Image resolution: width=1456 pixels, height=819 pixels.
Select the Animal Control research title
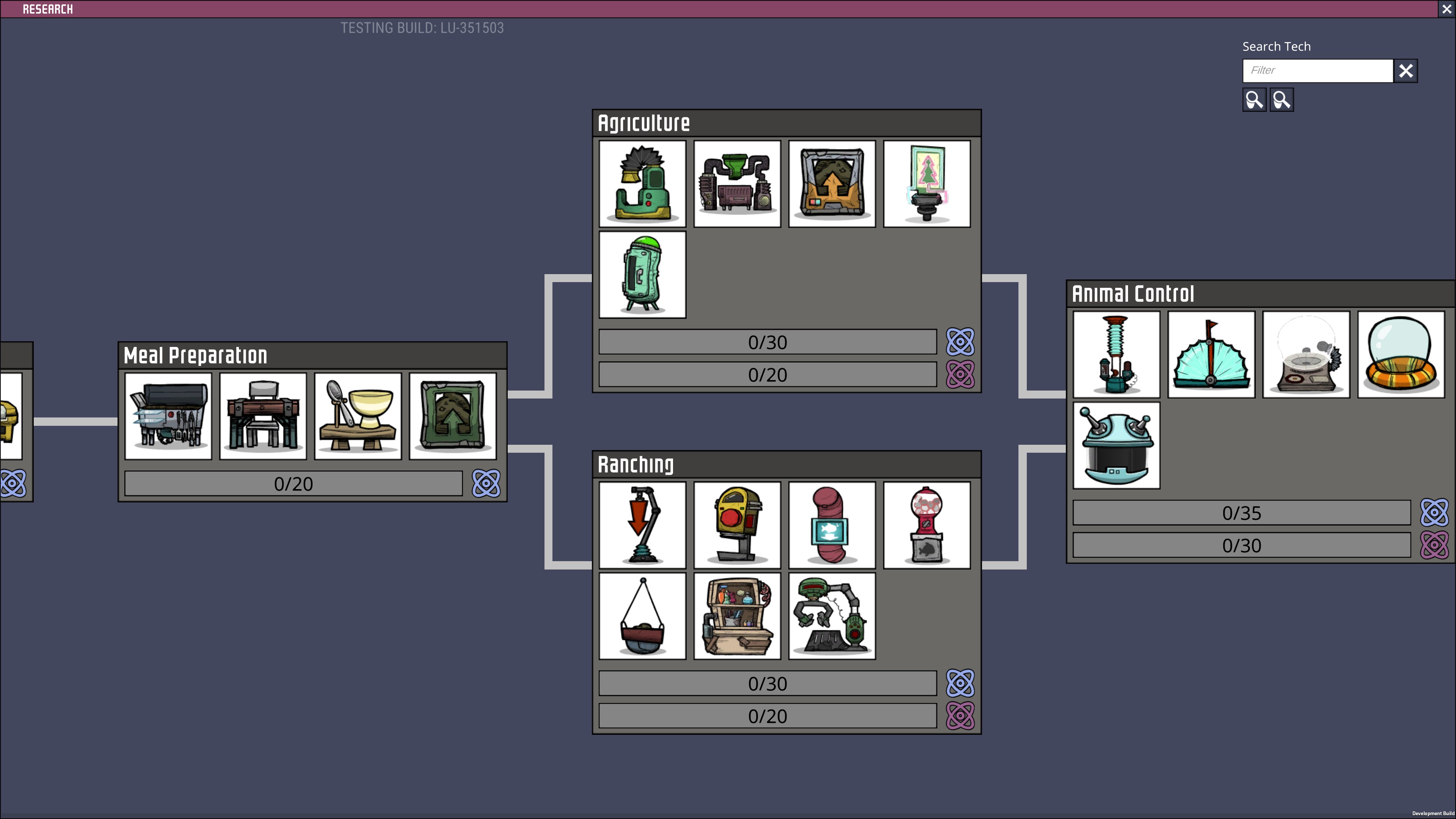pyautogui.click(x=1133, y=294)
